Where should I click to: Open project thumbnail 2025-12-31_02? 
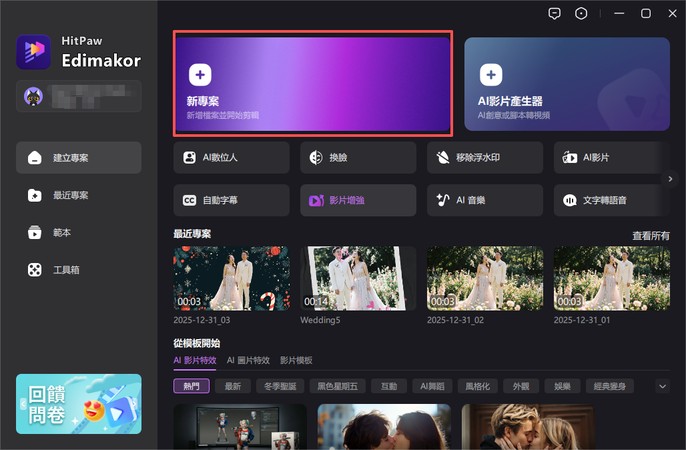coord(485,279)
